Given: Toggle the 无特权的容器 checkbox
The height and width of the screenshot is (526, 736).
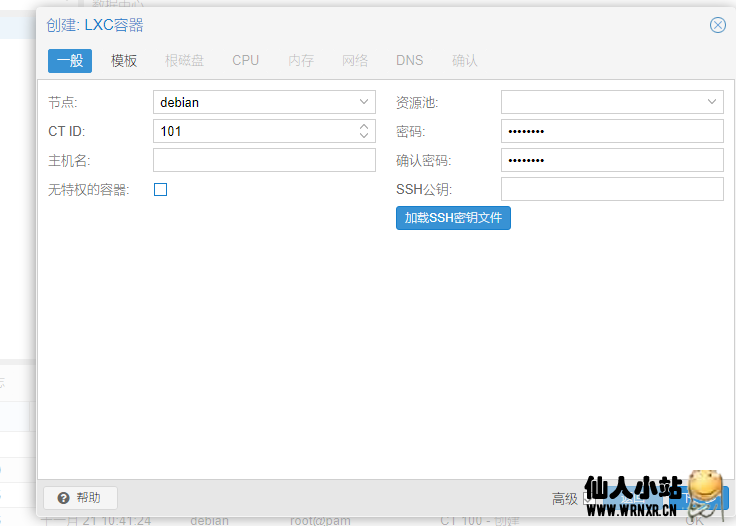Looking at the screenshot, I should click(x=161, y=190).
